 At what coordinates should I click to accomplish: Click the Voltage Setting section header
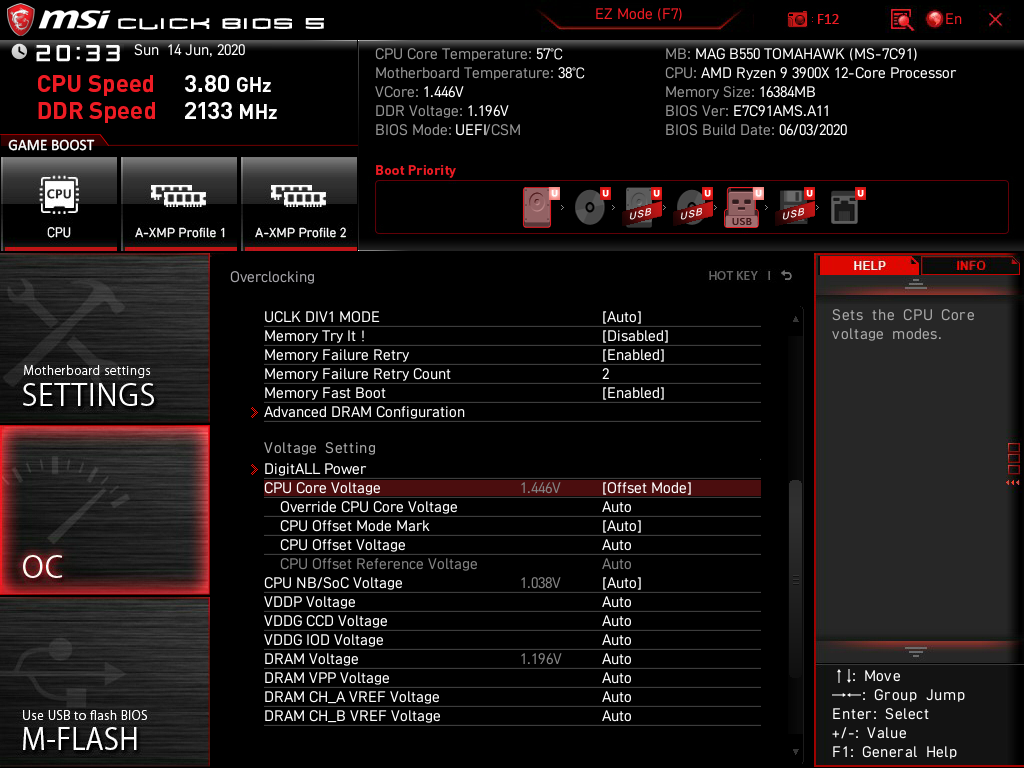(320, 448)
